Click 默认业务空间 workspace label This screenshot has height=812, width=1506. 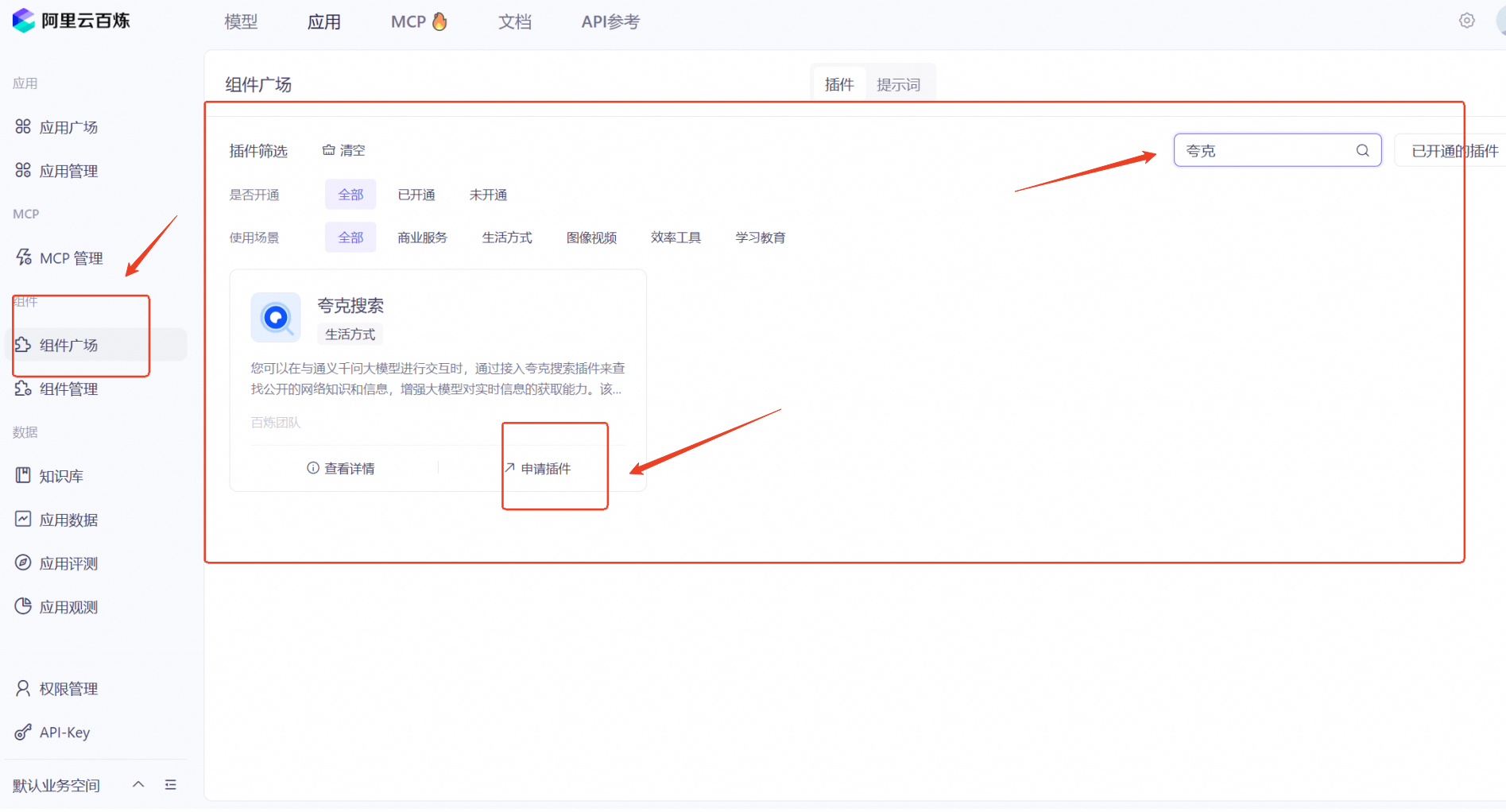click(x=56, y=785)
